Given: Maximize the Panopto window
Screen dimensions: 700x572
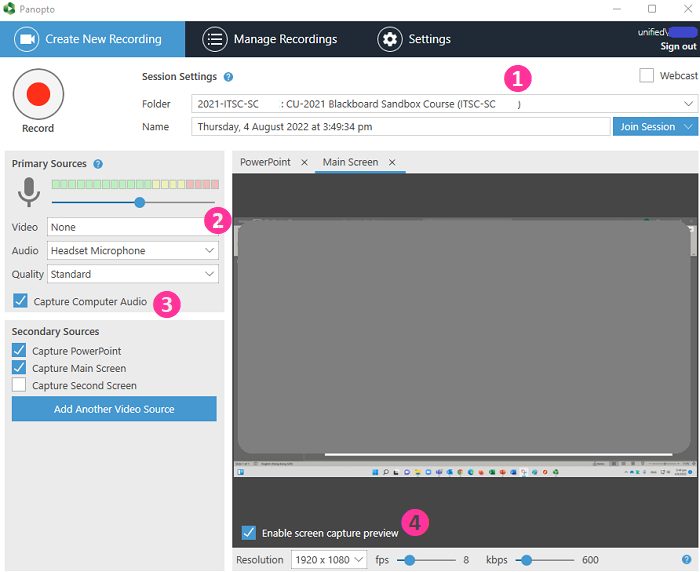Looking at the screenshot, I should [x=652, y=9].
